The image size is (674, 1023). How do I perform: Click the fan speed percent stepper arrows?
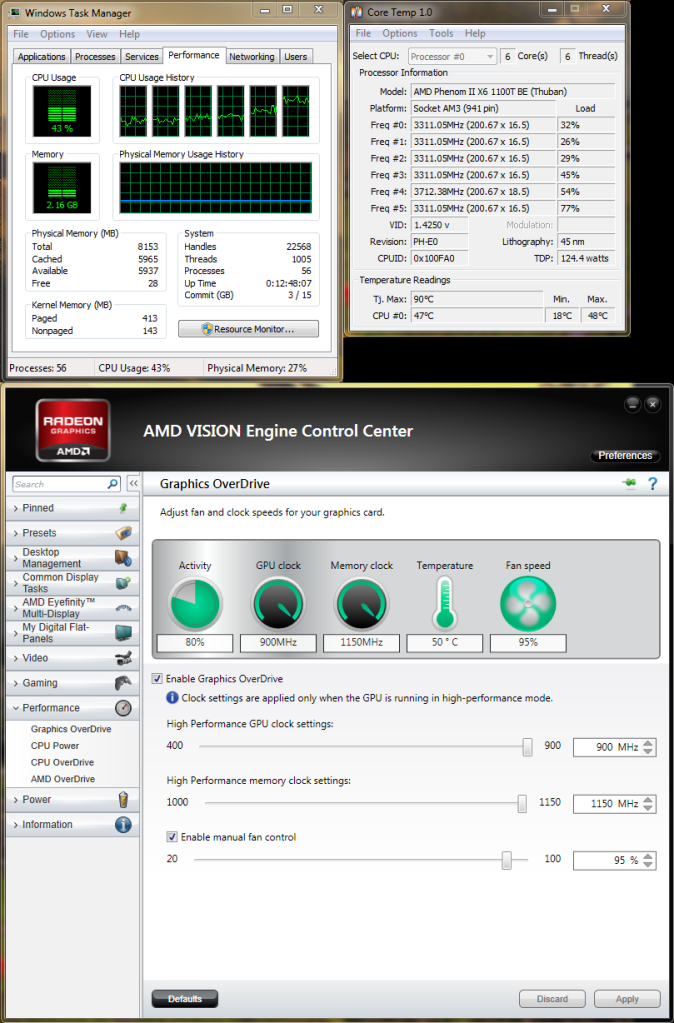click(647, 861)
